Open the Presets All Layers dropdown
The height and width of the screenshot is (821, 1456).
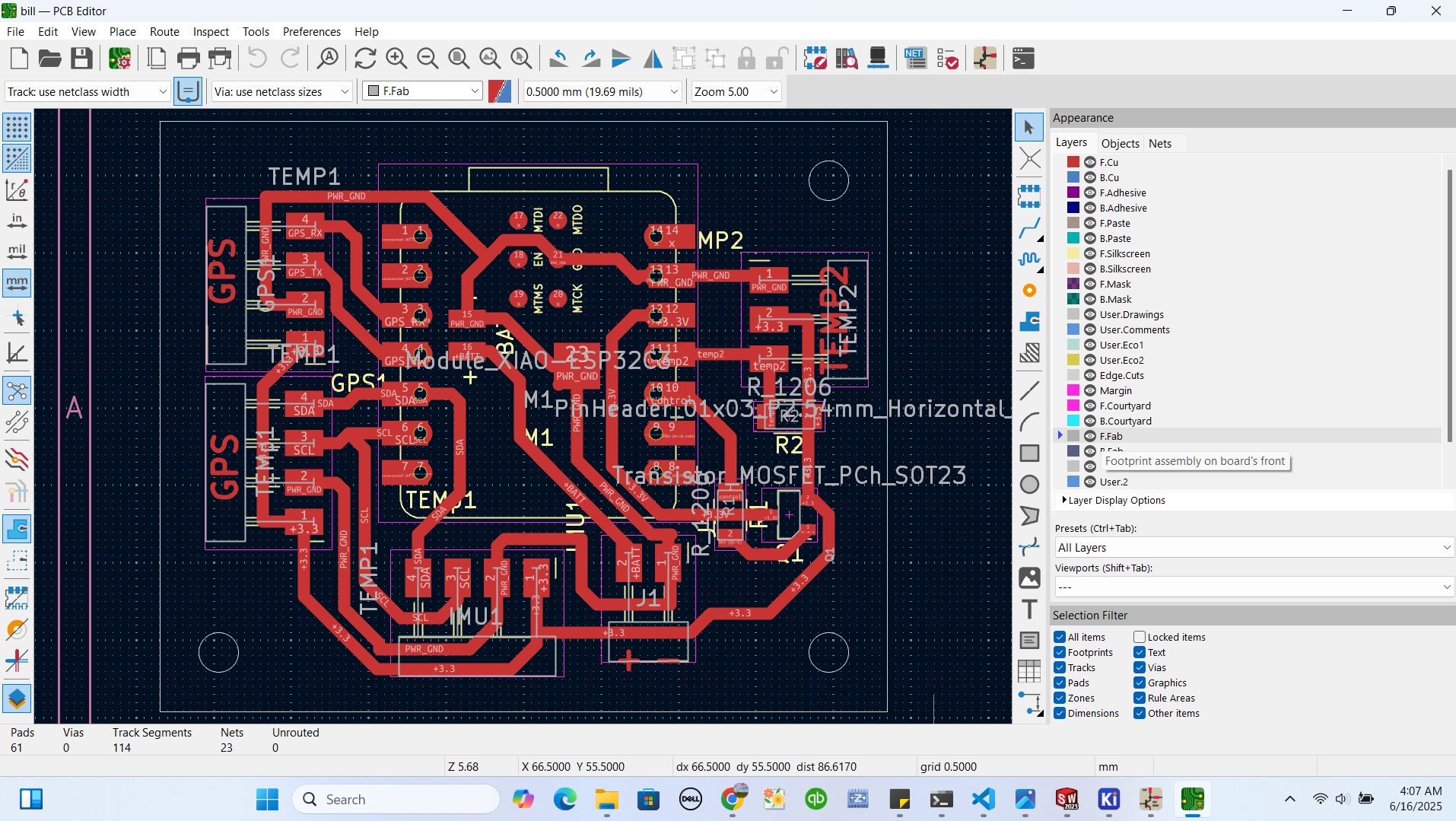[1254, 548]
